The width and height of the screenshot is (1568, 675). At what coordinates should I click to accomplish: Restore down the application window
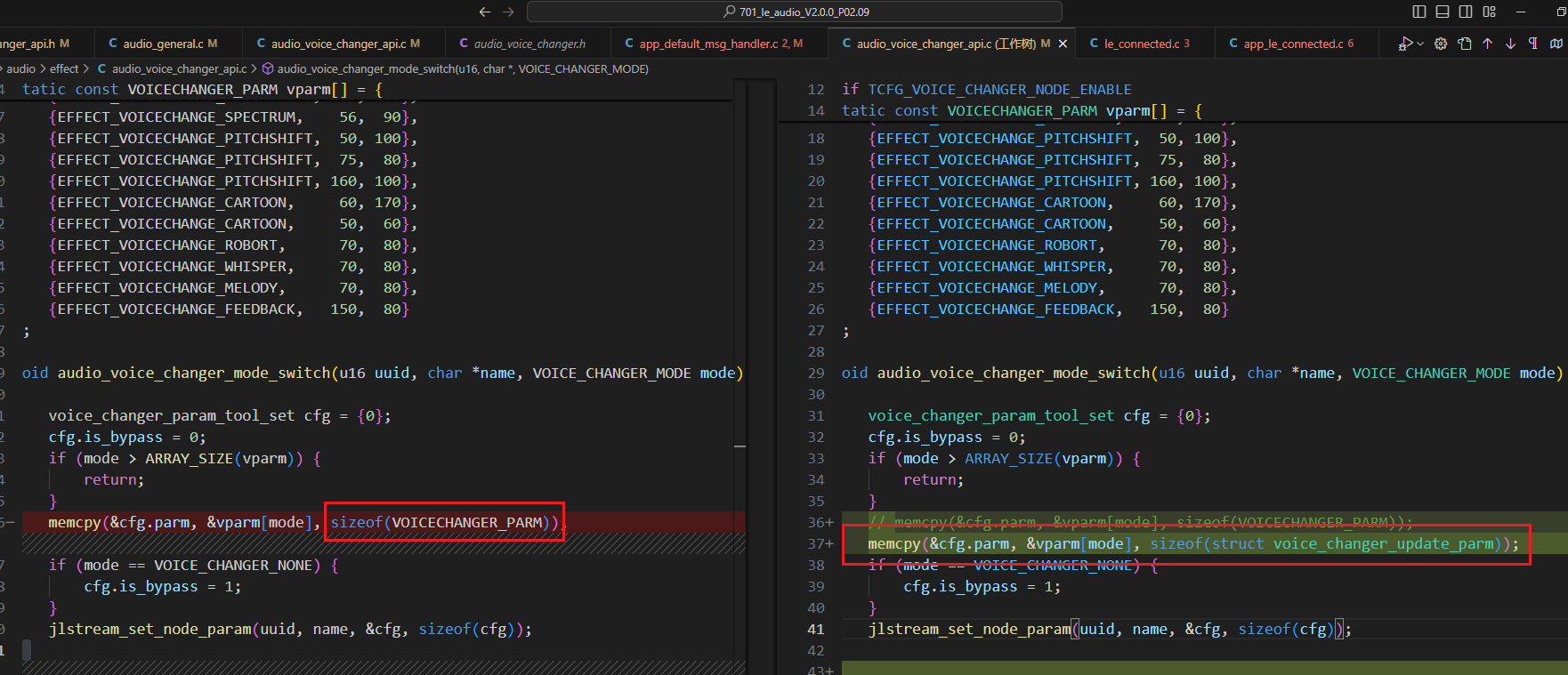point(1561,12)
